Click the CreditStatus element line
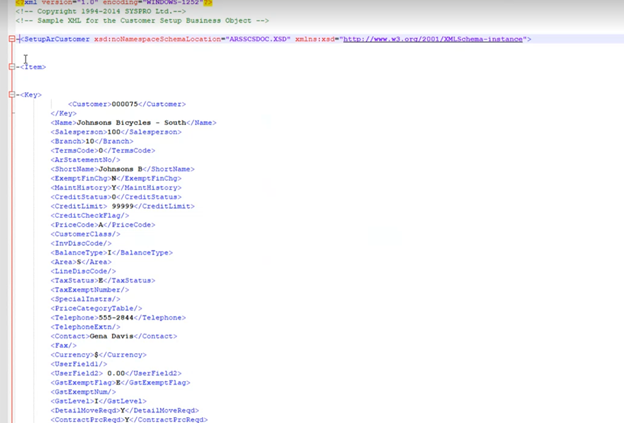The image size is (624, 423). (x=116, y=197)
